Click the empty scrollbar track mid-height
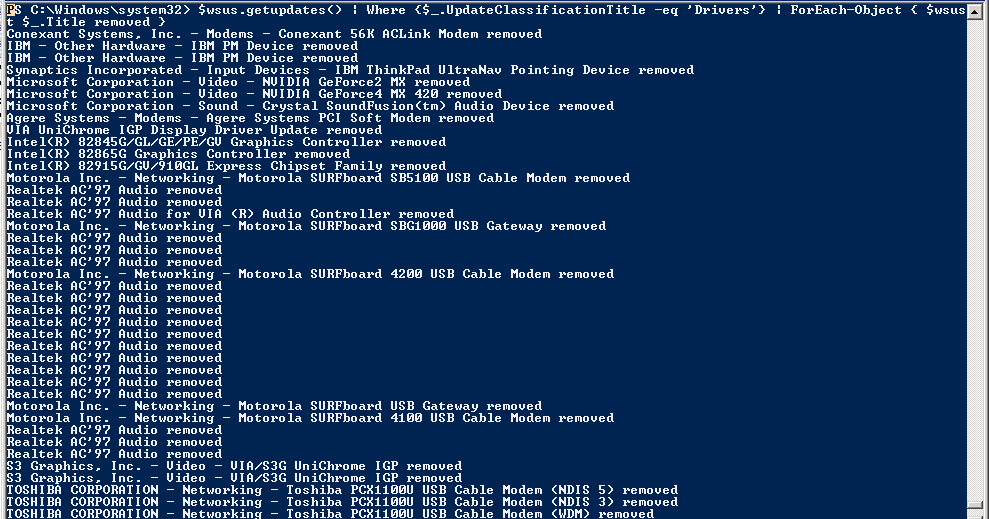Screen dimensions: 989x519 (x=973, y=259)
